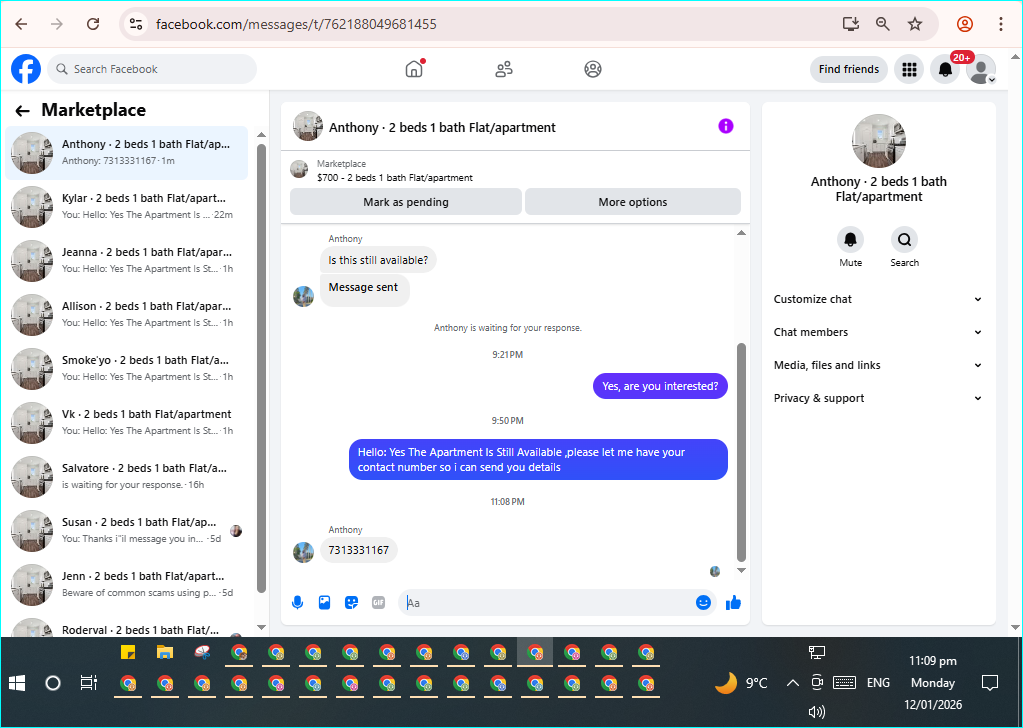Open the Facebook apps menu grid
Viewport: 1023px width, 728px height.
coord(909,69)
